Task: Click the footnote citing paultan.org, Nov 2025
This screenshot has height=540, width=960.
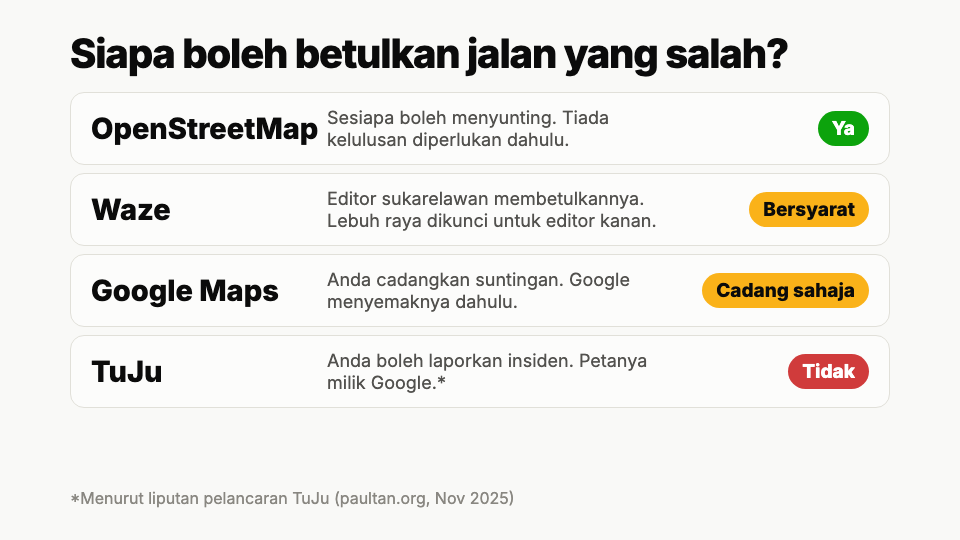Action: click(x=292, y=498)
